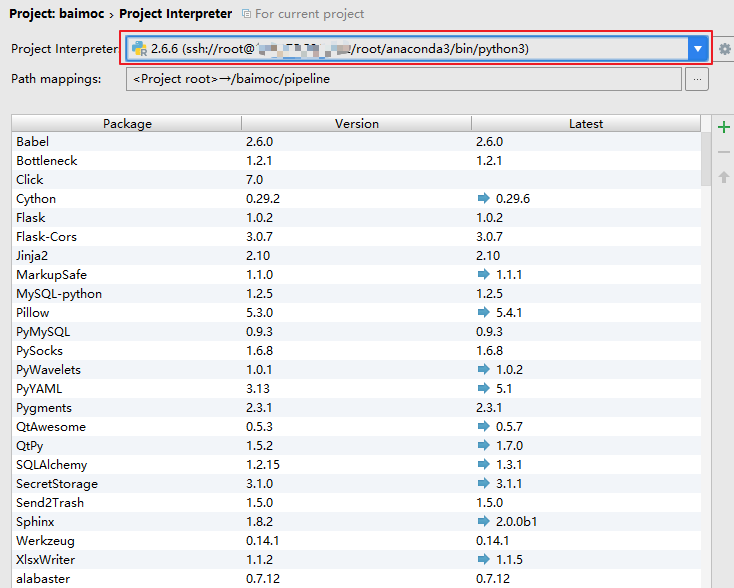Open the Project Interpreter combo box
Viewport: 734px width, 588px height.
(x=417, y=49)
